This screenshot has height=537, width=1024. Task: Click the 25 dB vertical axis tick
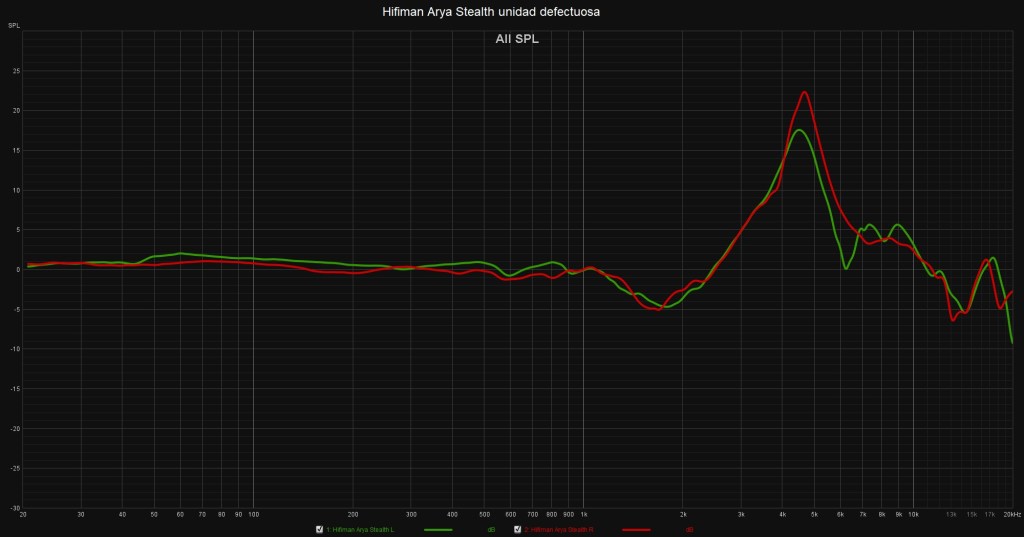click(x=16, y=71)
